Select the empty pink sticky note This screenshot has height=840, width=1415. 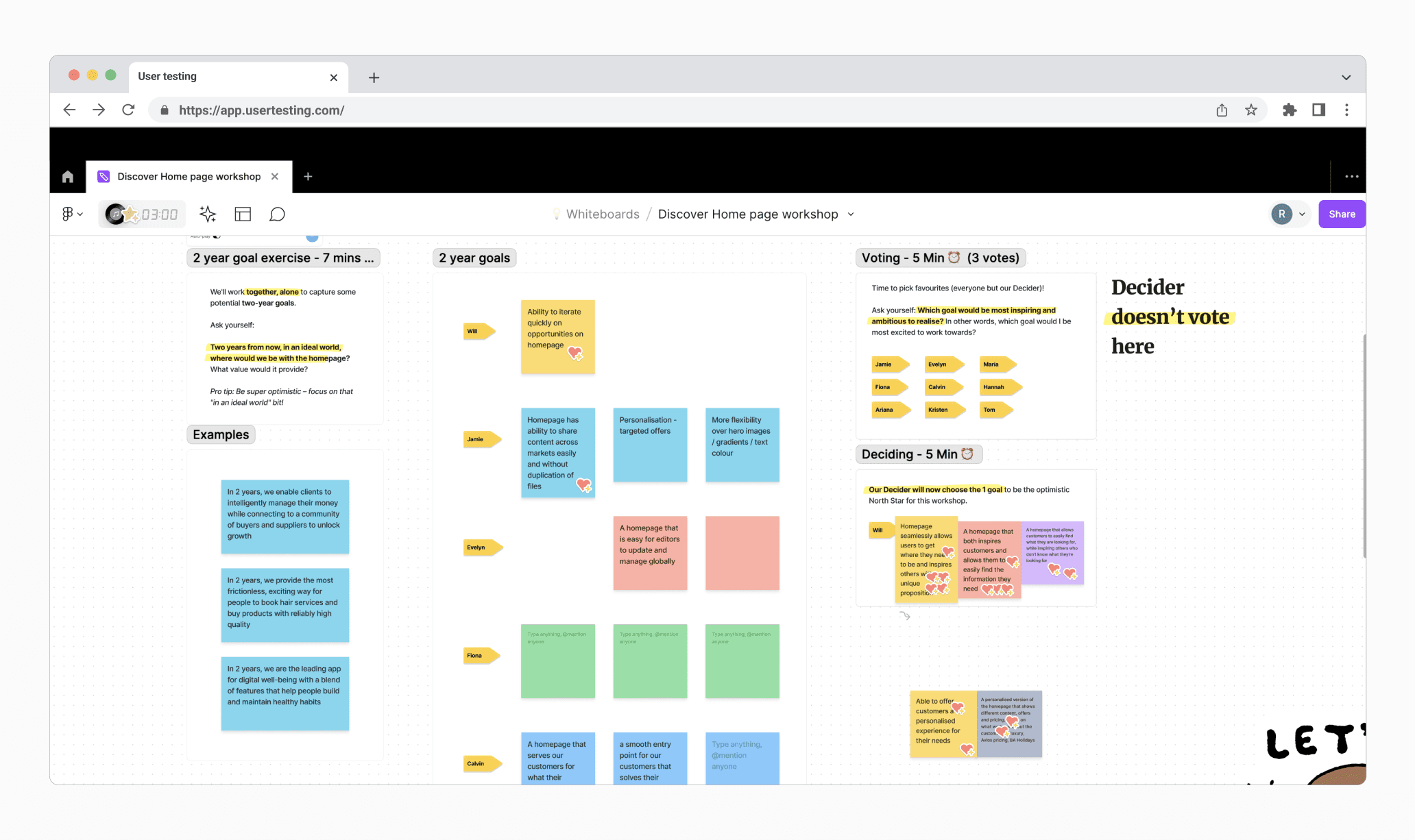742,553
